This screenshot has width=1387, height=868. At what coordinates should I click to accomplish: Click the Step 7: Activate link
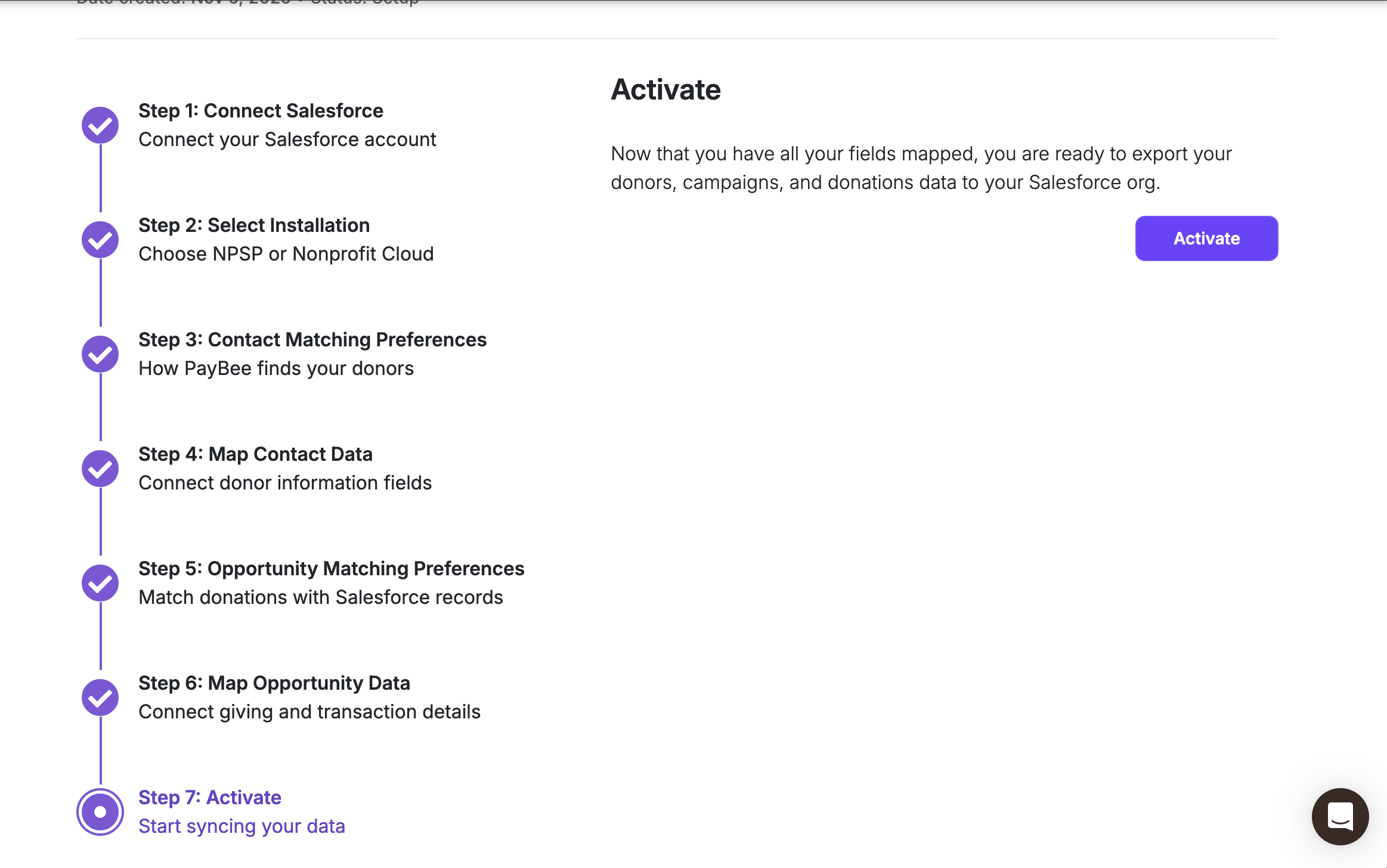pos(210,798)
